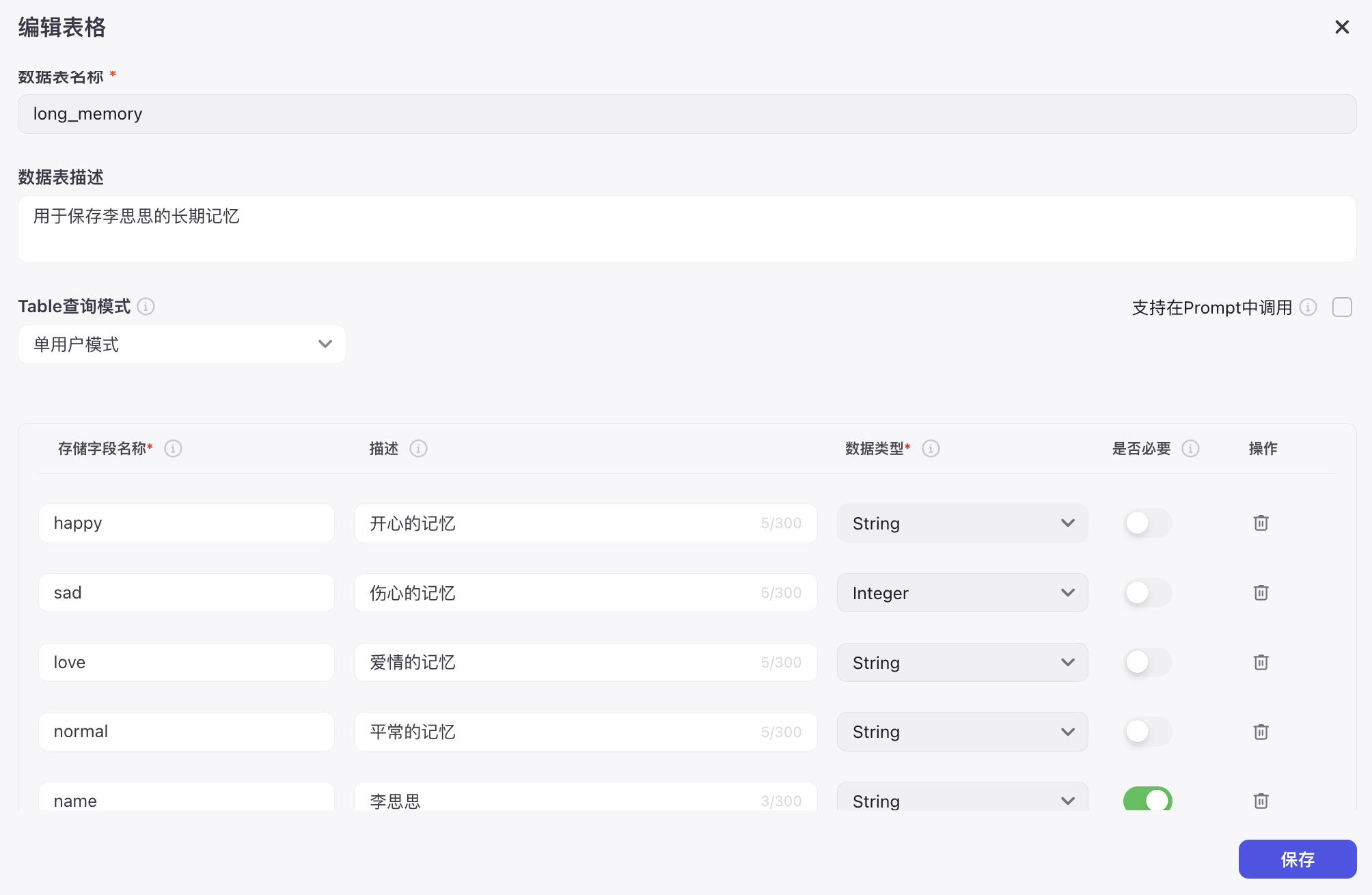Click the 数据表描述 label
The height and width of the screenshot is (895, 1372).
61,178
